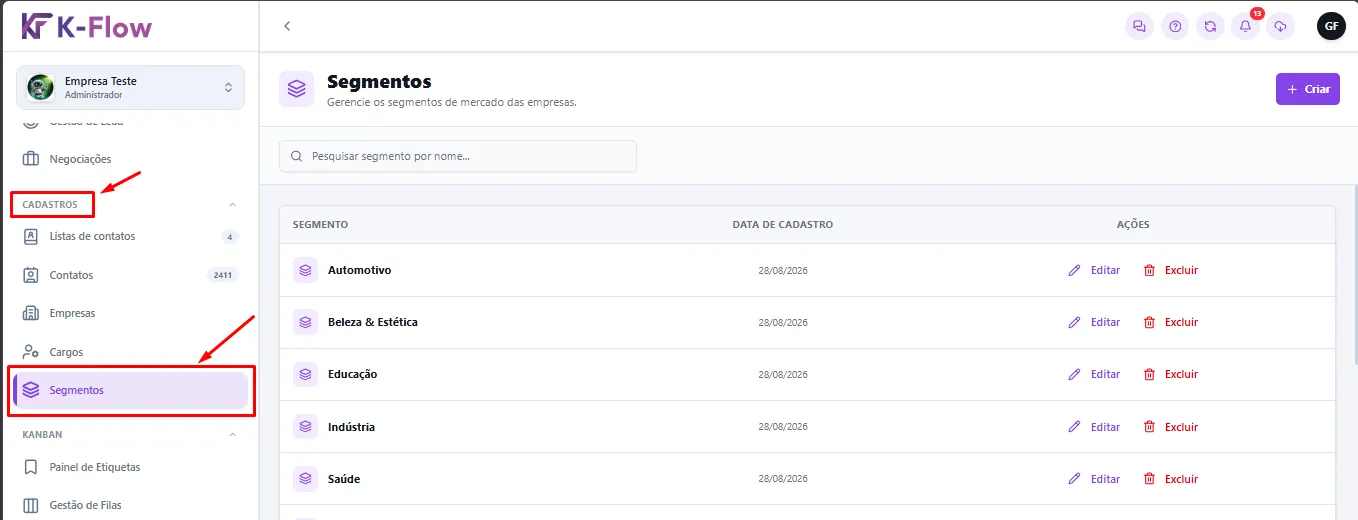Click the 28/08/2026 date in Saúde row

(x=783, y=480)
